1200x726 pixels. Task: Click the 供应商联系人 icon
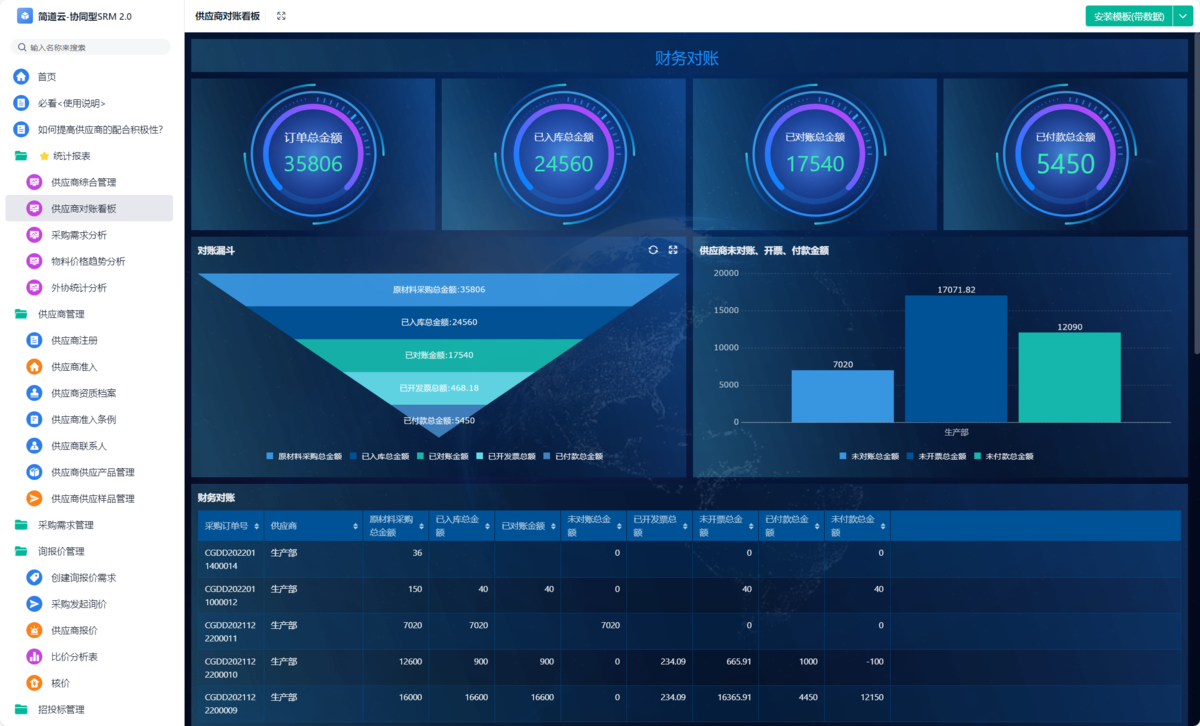click(34, 446)
